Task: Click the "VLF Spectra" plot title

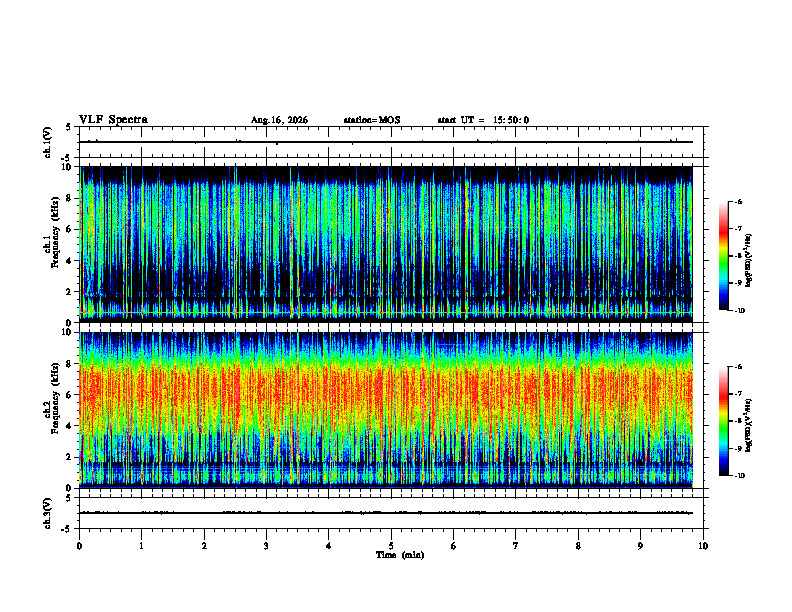Action: click(x=113, y=120)
